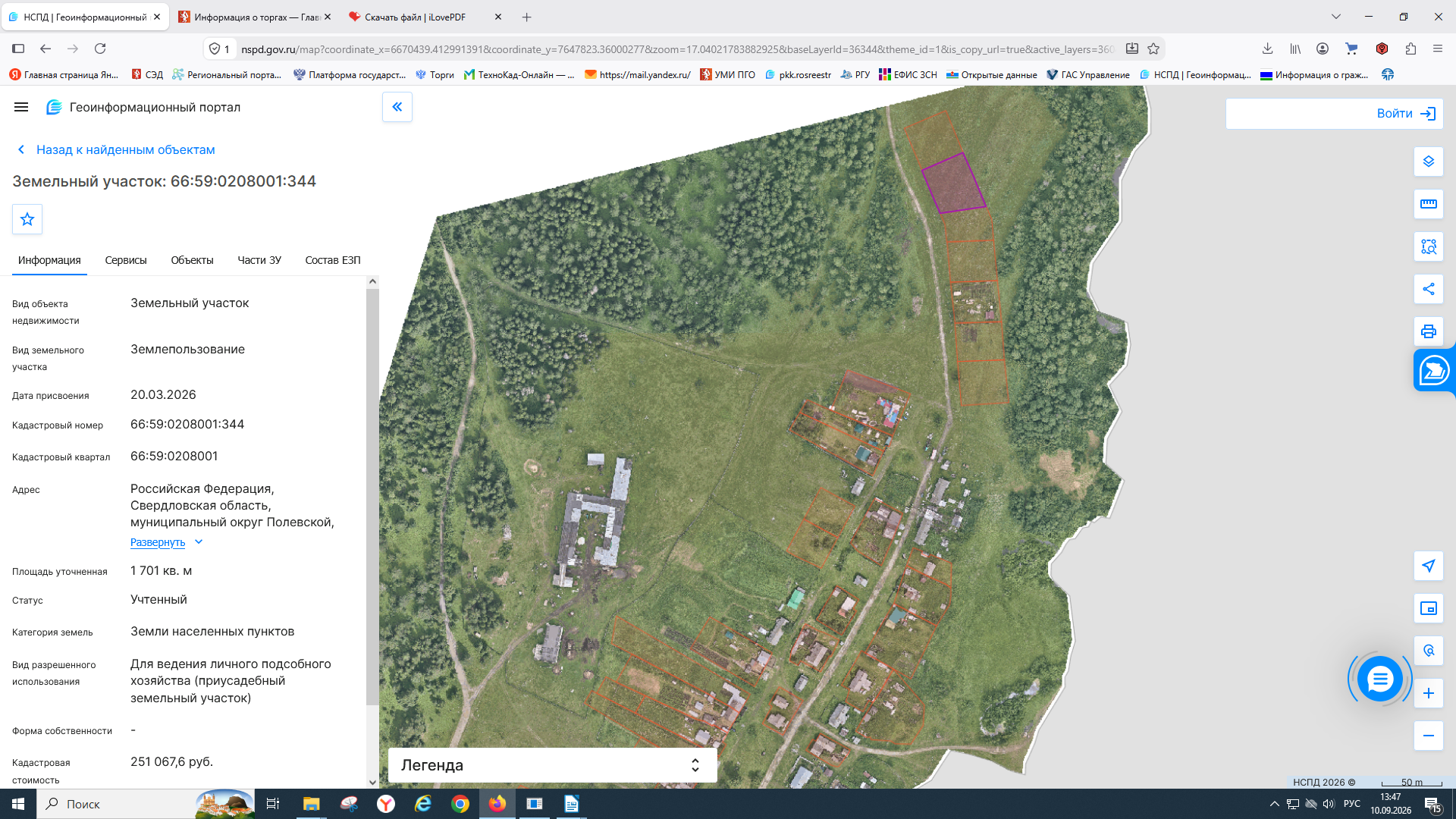1456x819 pixels.
Task: Collapse the left panel with double-chevron button
Action: coord(397,107)
